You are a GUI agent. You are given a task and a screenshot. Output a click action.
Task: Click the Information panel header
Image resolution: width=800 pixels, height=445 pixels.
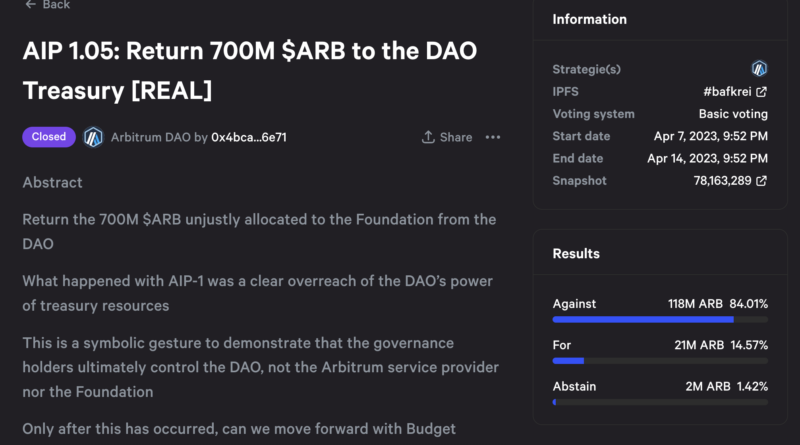tap(590, 19)
